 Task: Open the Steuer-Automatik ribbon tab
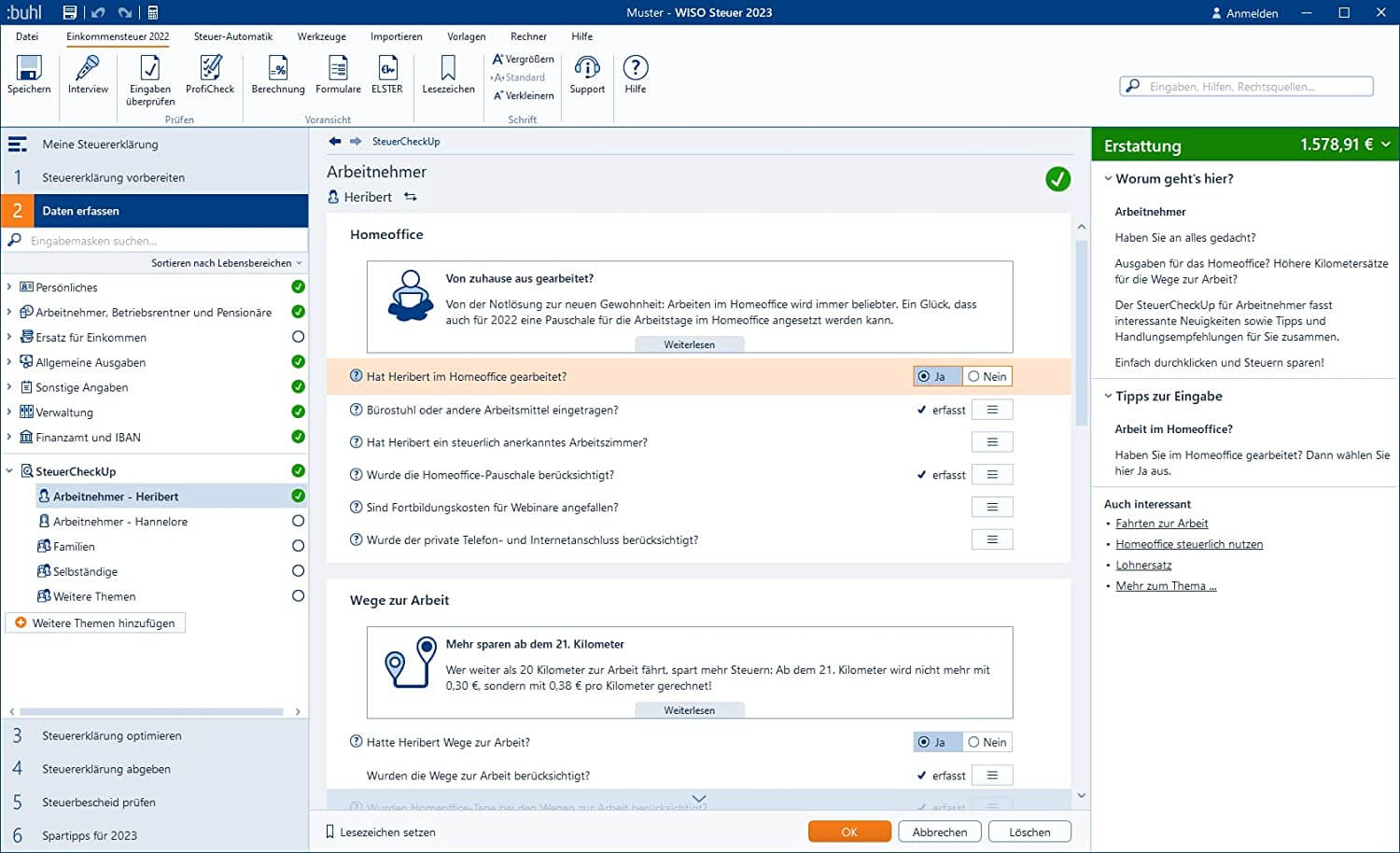(233, 36)
